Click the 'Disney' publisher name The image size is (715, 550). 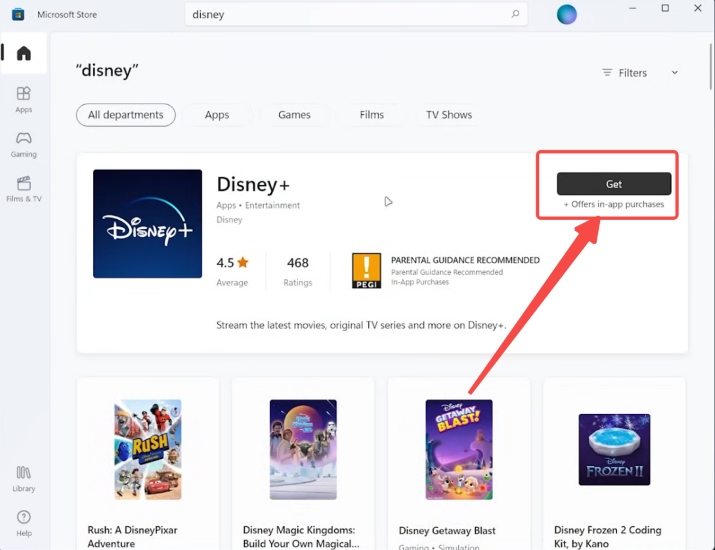tap(229, 220)
